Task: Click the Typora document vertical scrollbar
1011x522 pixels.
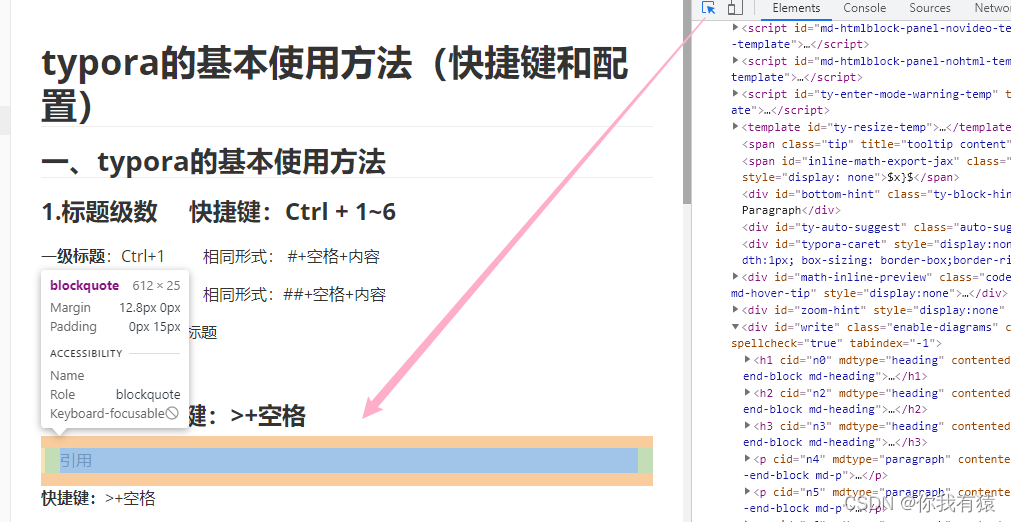Action: tap(687, 100)
